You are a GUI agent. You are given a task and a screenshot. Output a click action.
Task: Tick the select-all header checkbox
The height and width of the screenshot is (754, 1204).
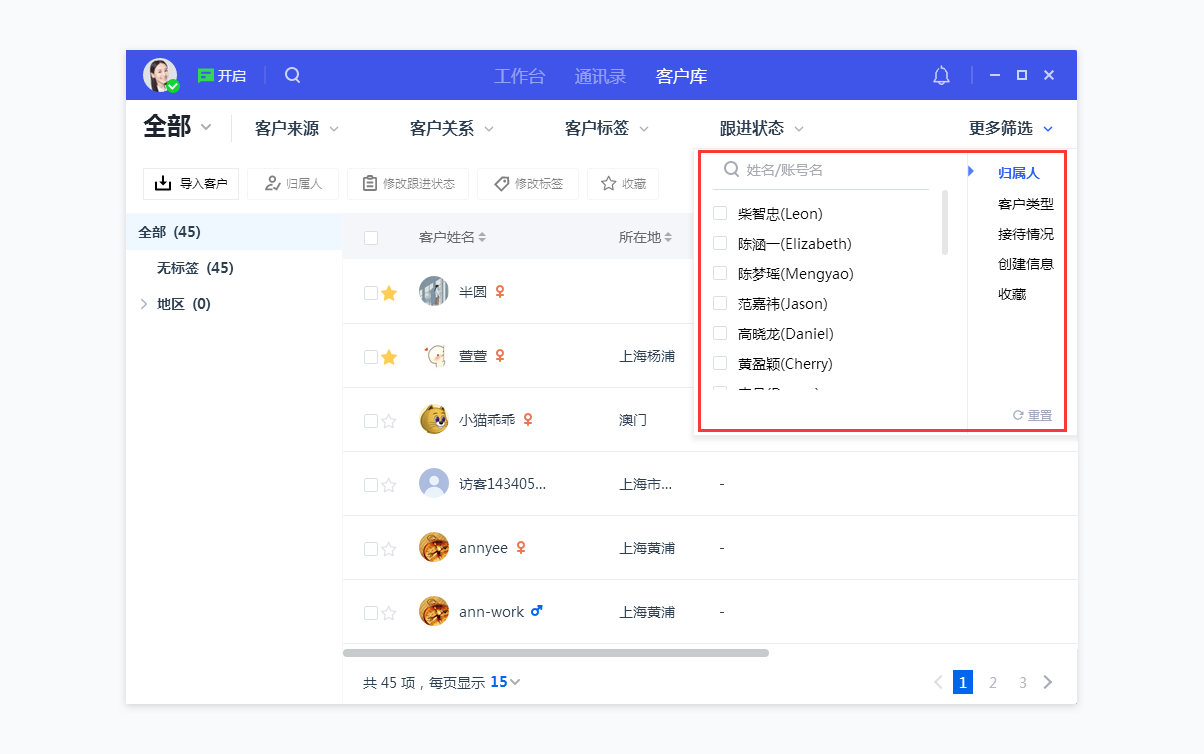click(x=371, y=238)
